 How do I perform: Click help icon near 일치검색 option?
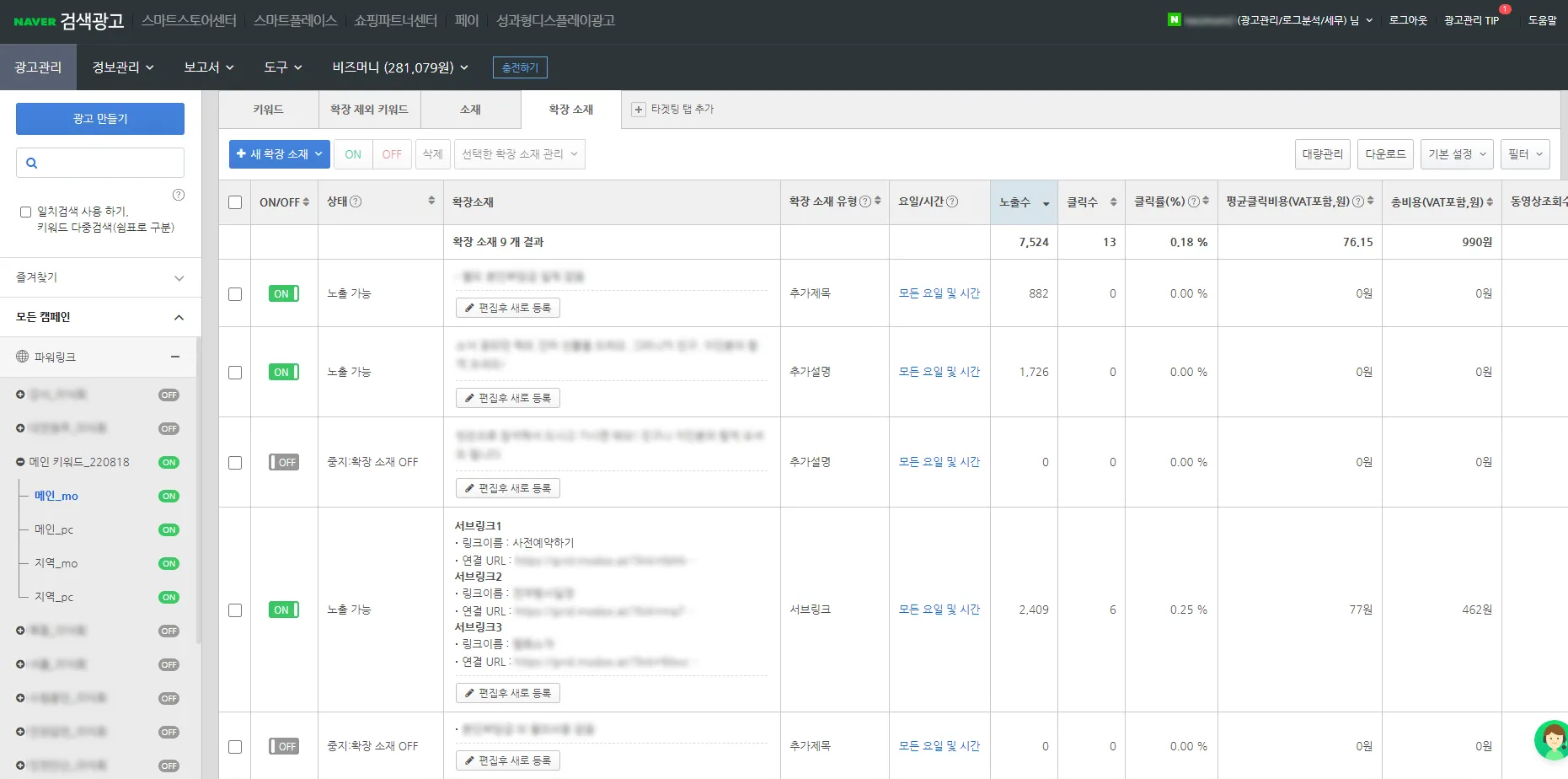pyautogui.click(x=179, y=195)
